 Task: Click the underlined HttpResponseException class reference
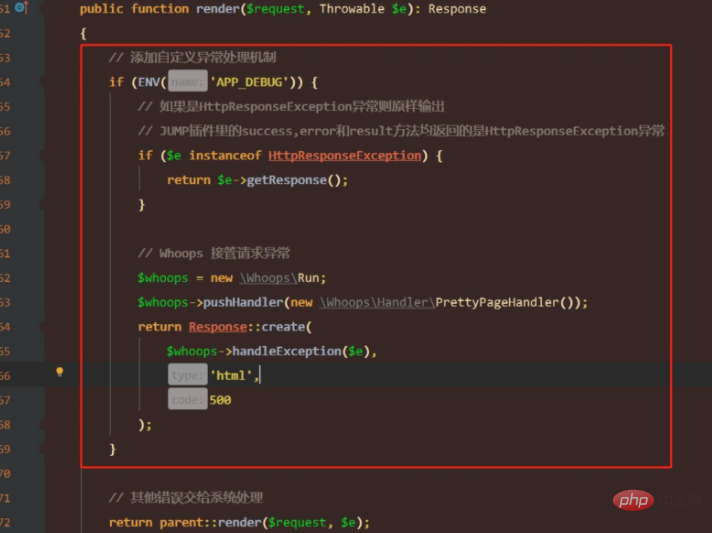(x=344, y=155)
